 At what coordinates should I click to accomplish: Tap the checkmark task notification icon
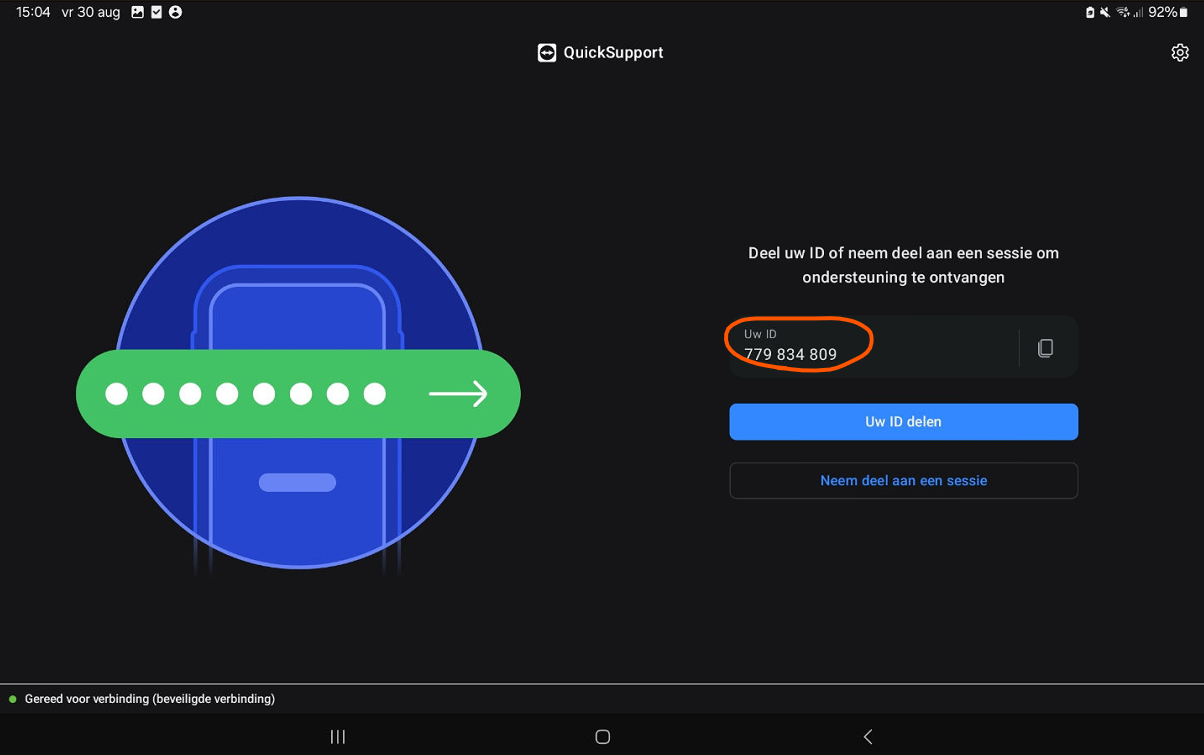(157, 12)
